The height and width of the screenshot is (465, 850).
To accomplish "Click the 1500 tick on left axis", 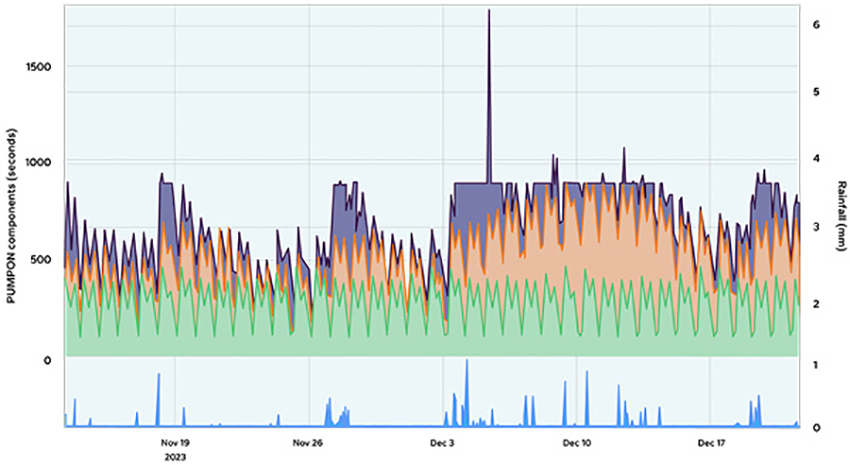I will (36, 67).
